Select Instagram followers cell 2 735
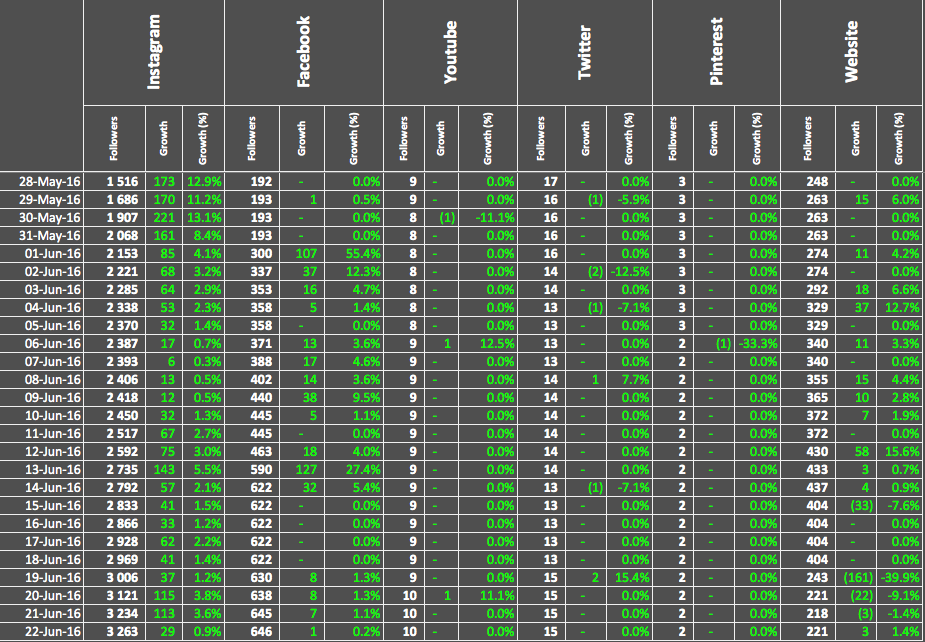Screen dimensions: 925x642 point(114,470)
